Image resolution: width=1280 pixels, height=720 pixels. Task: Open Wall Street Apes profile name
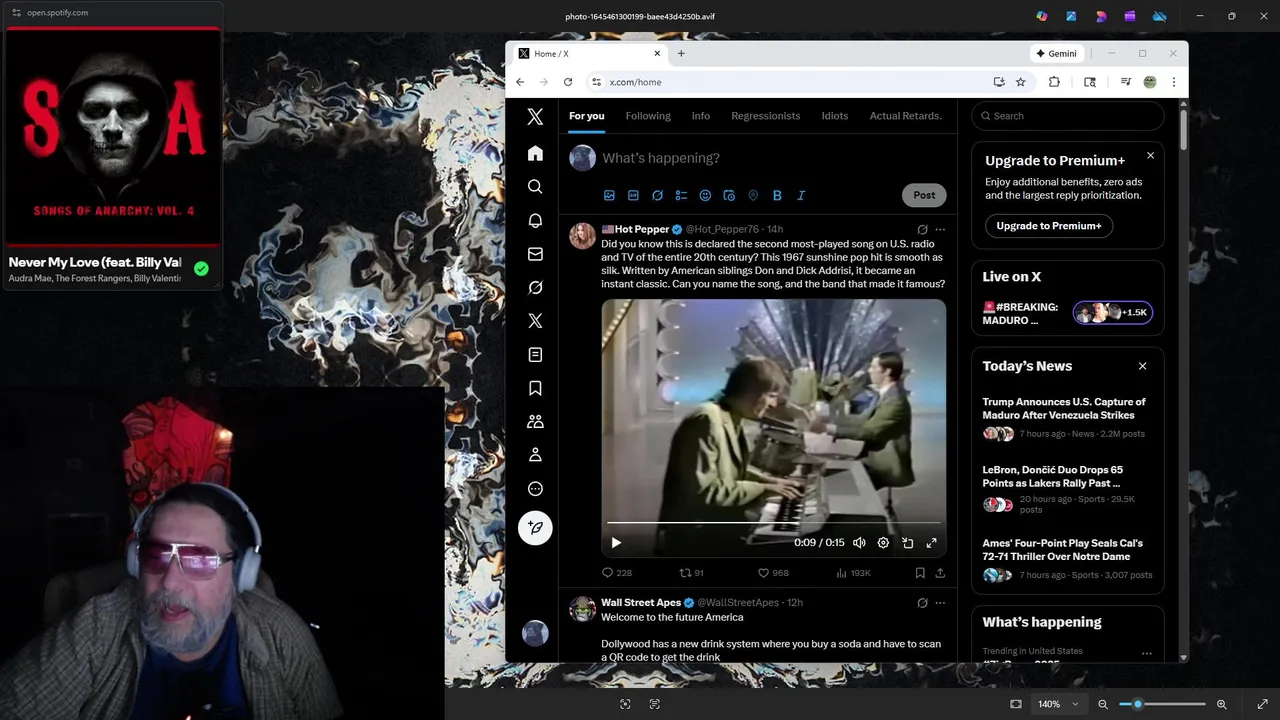(x=641, y=603)
